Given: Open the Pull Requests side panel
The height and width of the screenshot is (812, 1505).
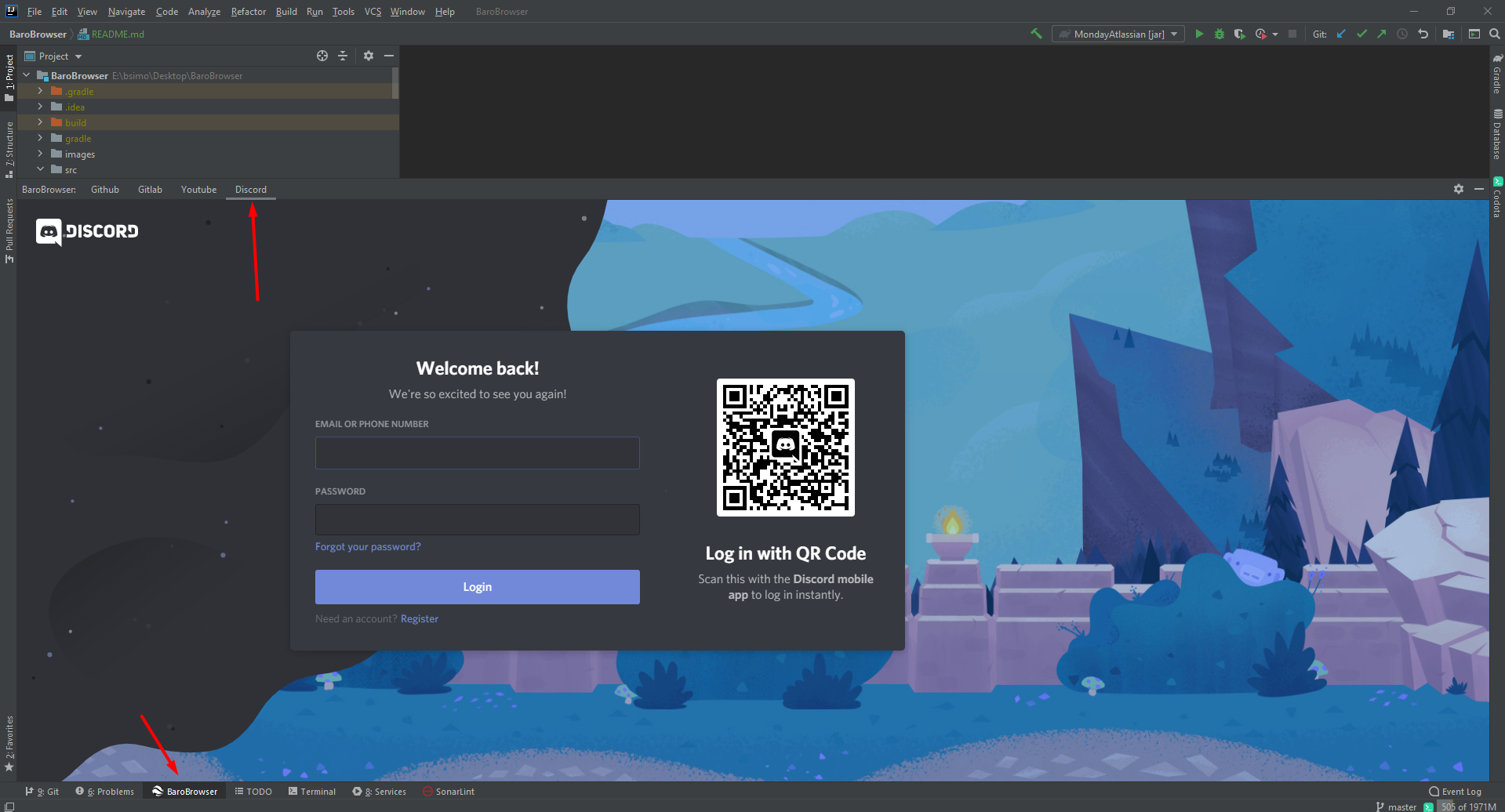Looking at the screenshot, I should coord(9,231).
